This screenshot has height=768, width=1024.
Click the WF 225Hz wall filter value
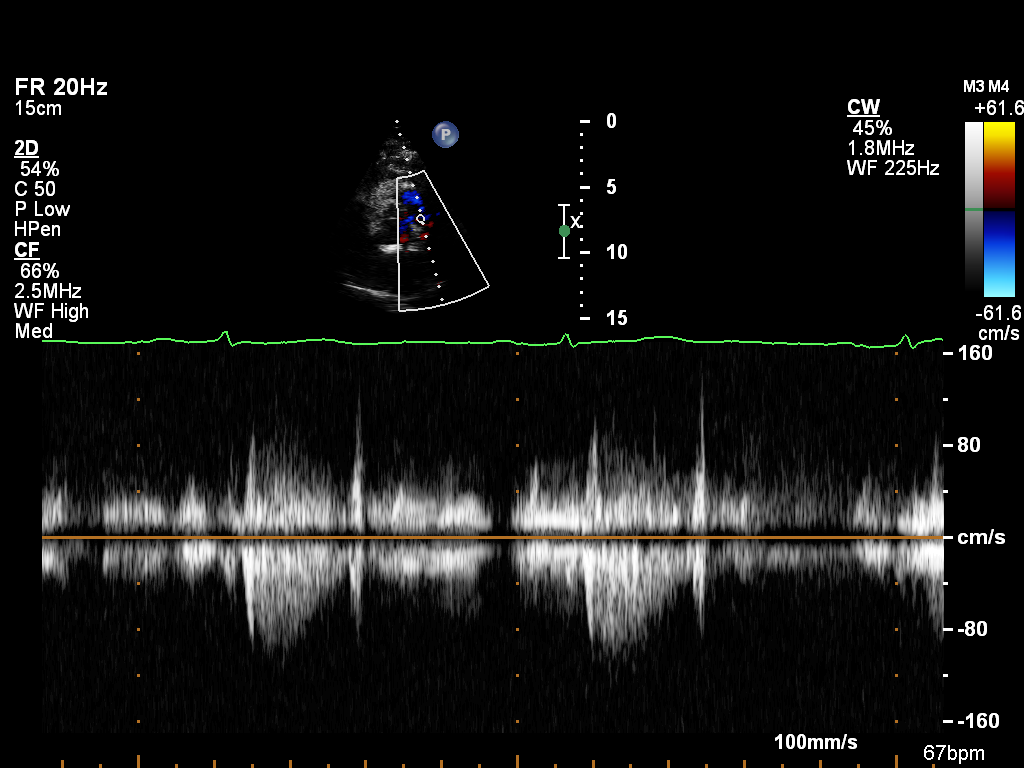(893, 168)
